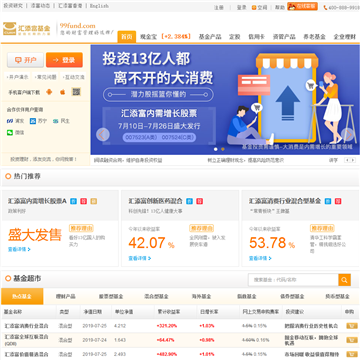
Task: Show the QR code download icon
Action: (76, 92)
